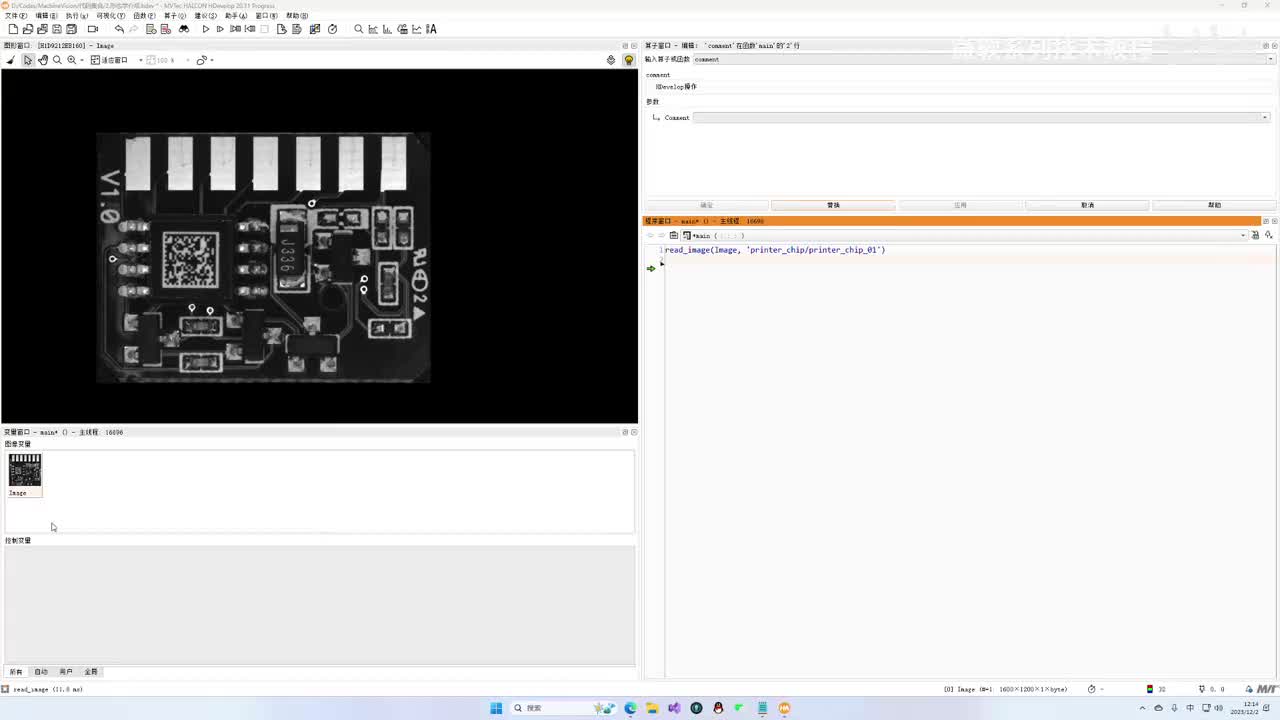Open the gray histogram tool
The image size is (1280, 720).
(x=373, y=29)
